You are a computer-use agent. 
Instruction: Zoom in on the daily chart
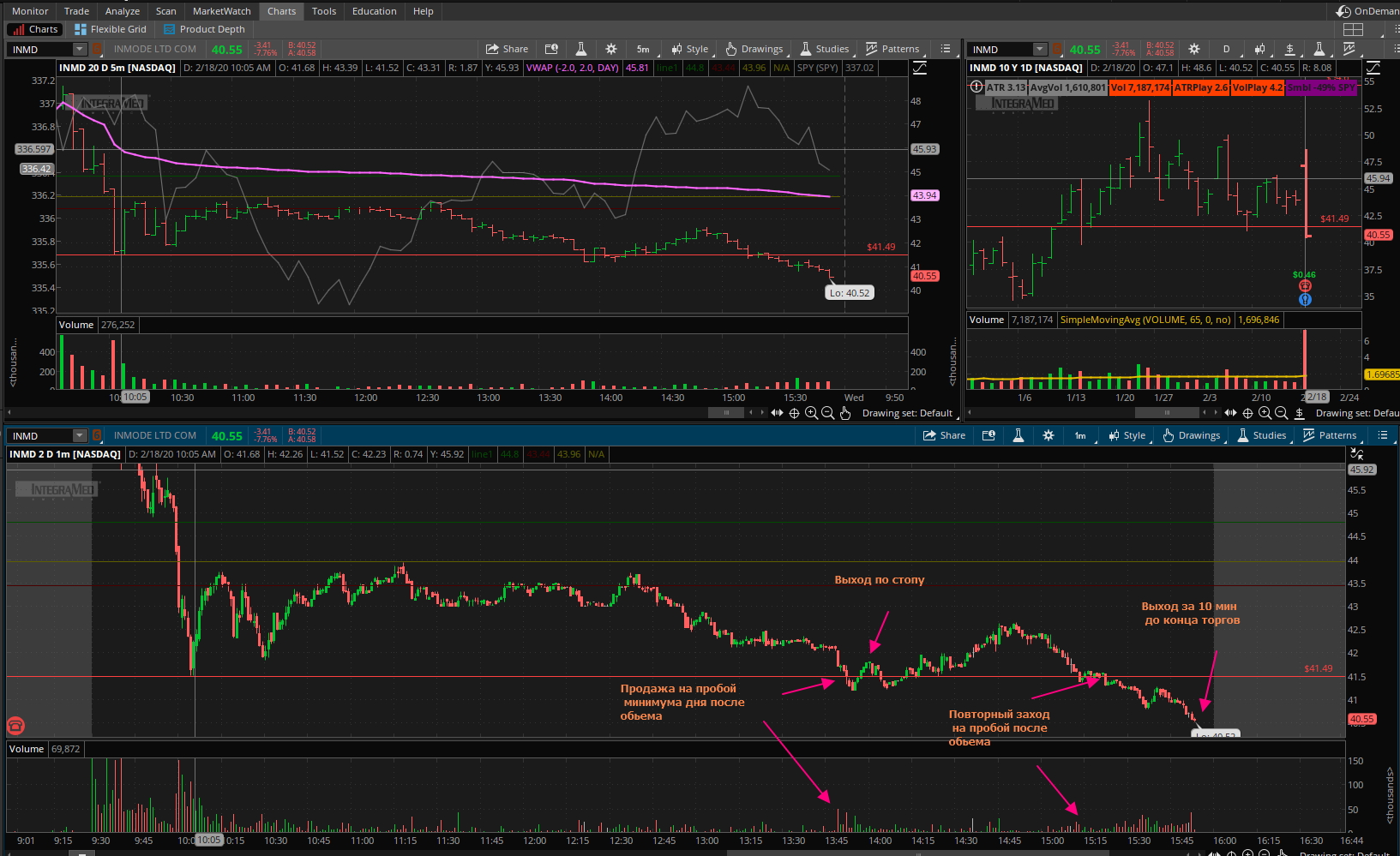1265,413
